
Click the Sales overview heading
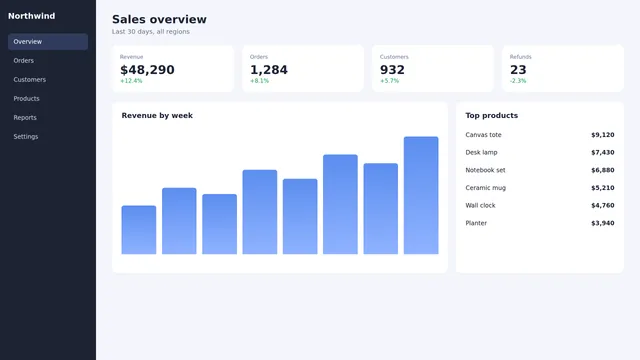coord(159,19)
